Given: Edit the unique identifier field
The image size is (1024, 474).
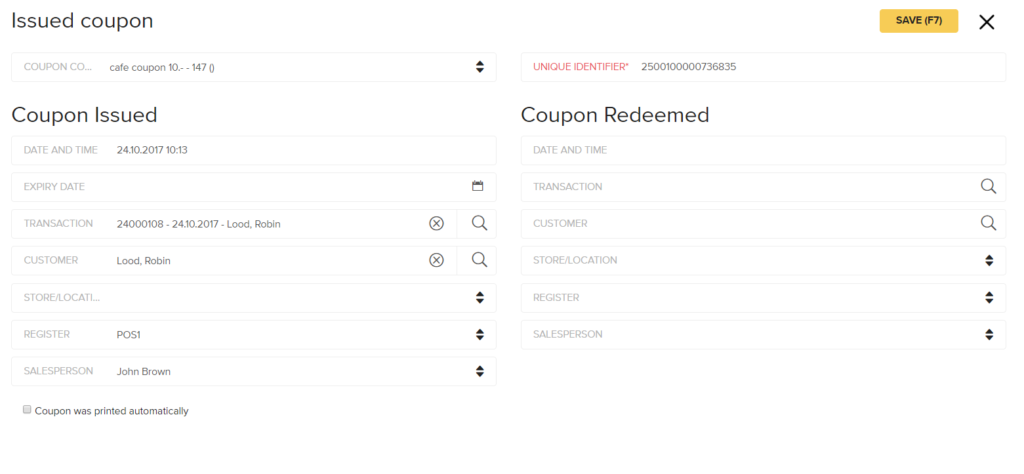Looking at the screenshot, I should [763, 67].
